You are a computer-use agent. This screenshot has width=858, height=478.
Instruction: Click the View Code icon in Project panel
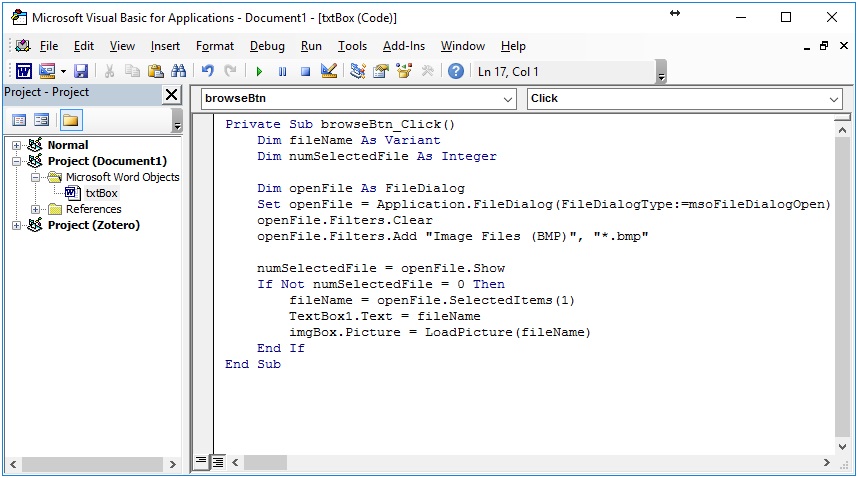pyautogui.click(x=19, y=120)
